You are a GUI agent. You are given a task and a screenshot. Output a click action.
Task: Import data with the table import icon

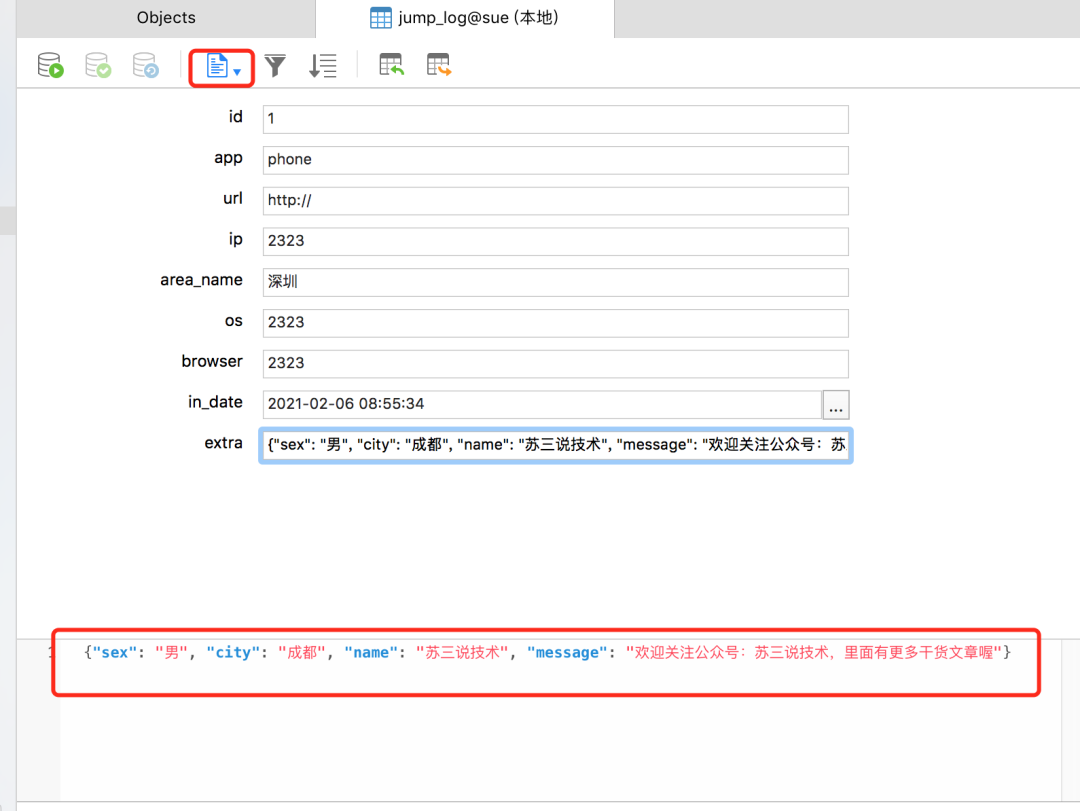pos(390,64)
